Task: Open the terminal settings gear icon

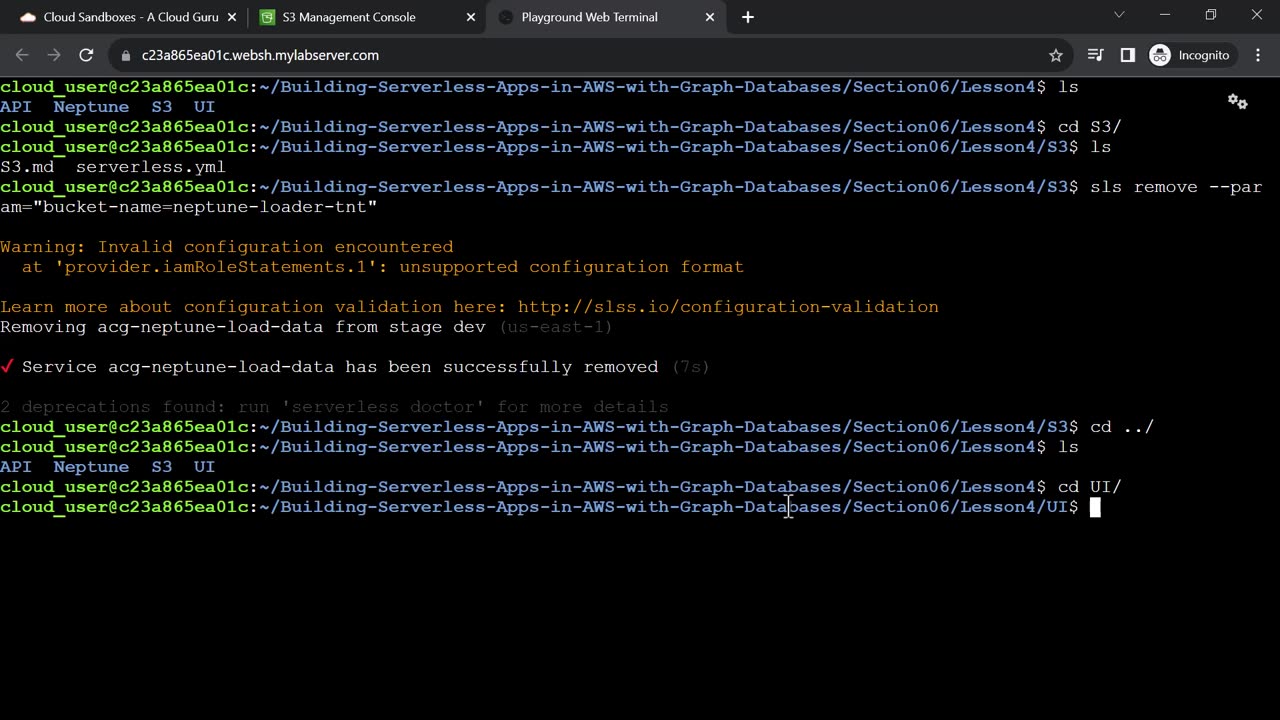Action: pyautogui.click(x=1237, y=101)
